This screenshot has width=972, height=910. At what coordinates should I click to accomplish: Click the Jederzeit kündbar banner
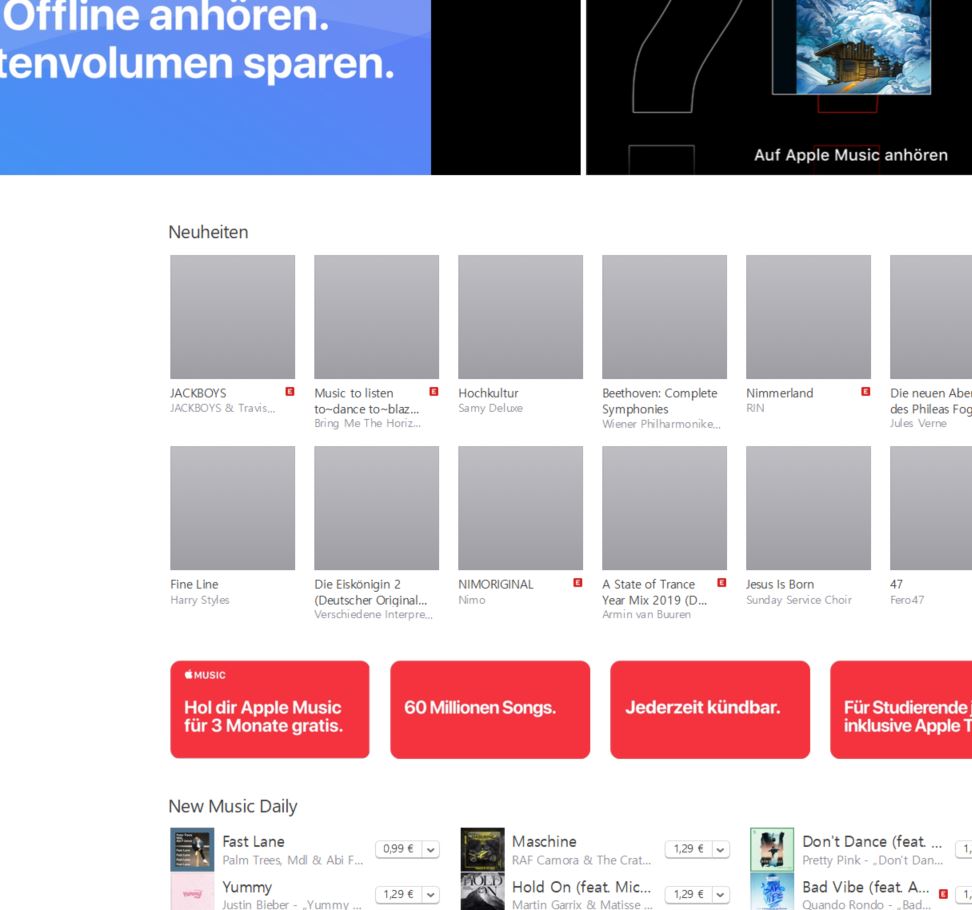click(x=710, y=709)
